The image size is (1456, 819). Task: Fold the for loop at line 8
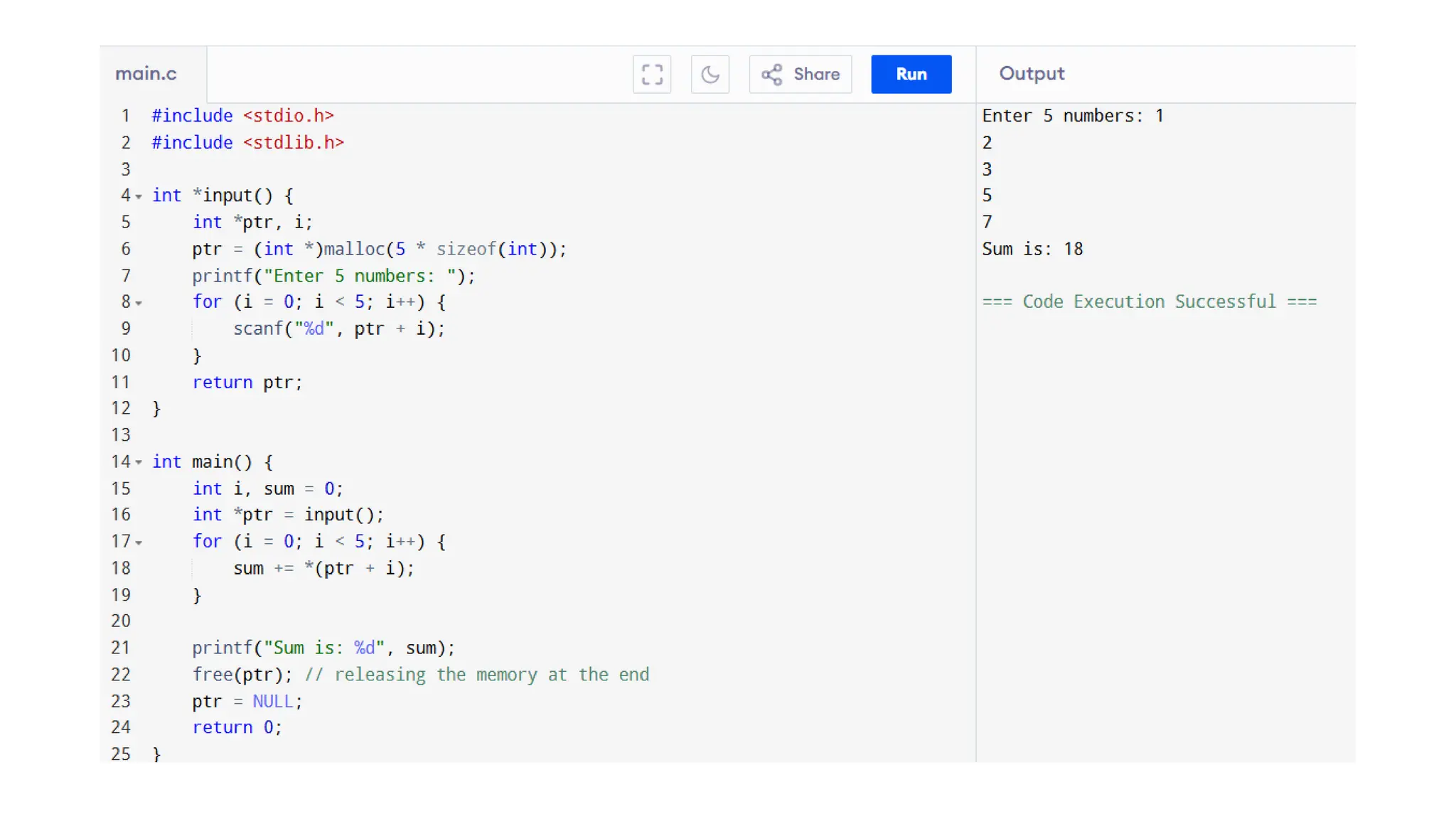coord(139,304)
